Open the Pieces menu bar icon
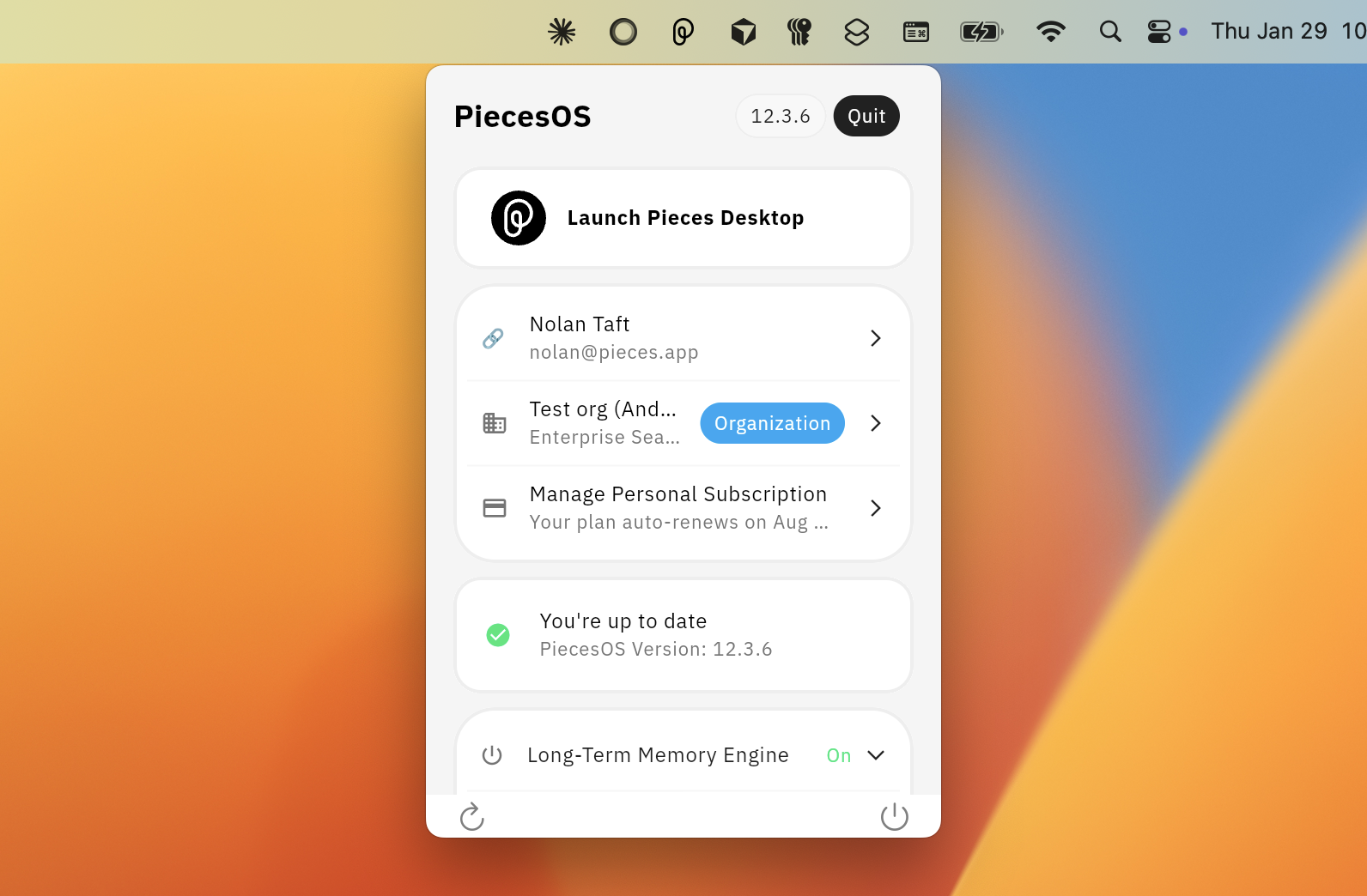 [683, 32]
